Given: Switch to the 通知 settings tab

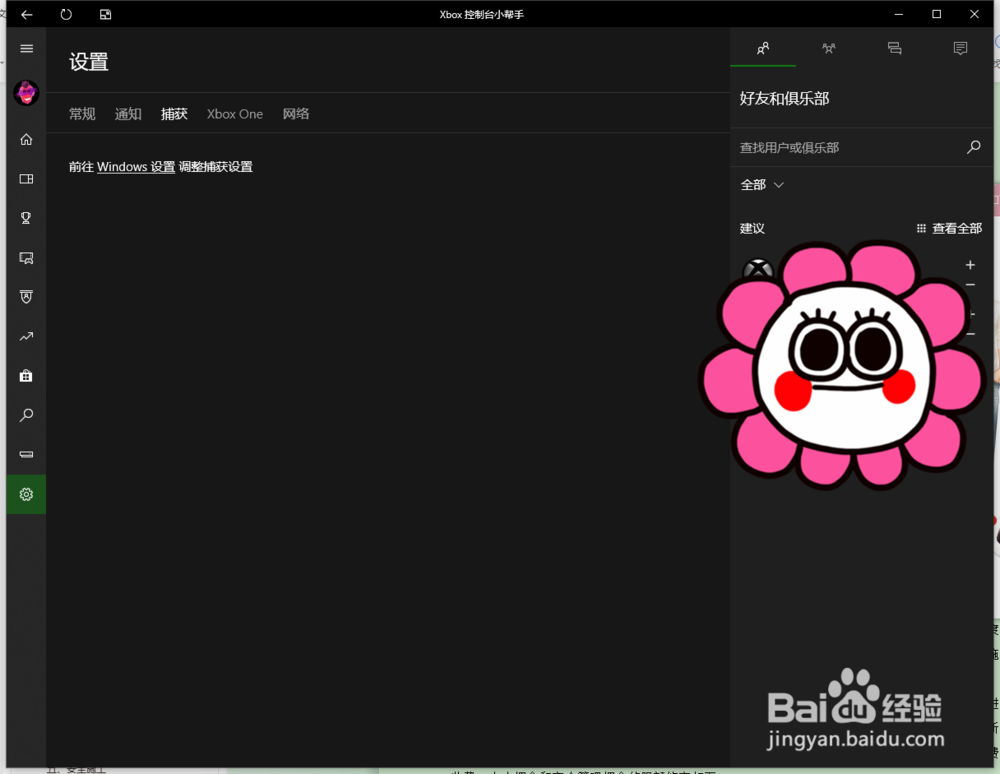Looking at the screenshot, I should point(128,113).
